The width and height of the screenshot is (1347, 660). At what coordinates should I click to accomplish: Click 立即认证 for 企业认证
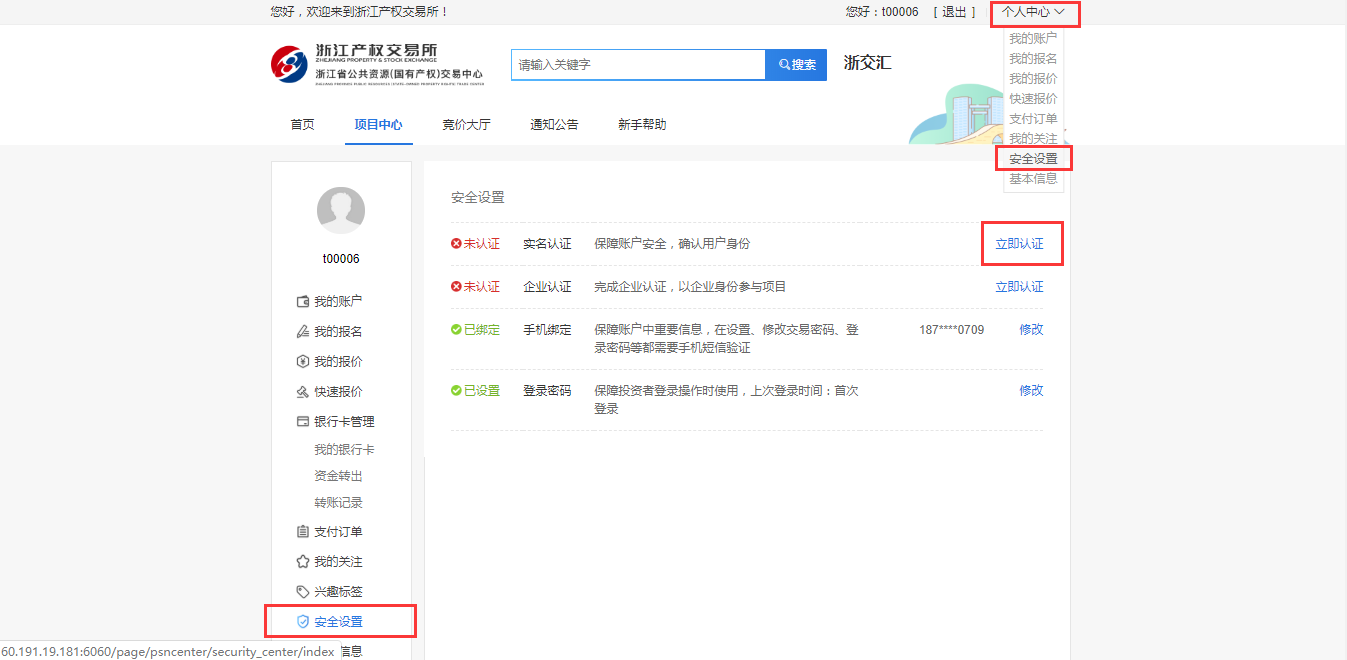click(1019, 287)
